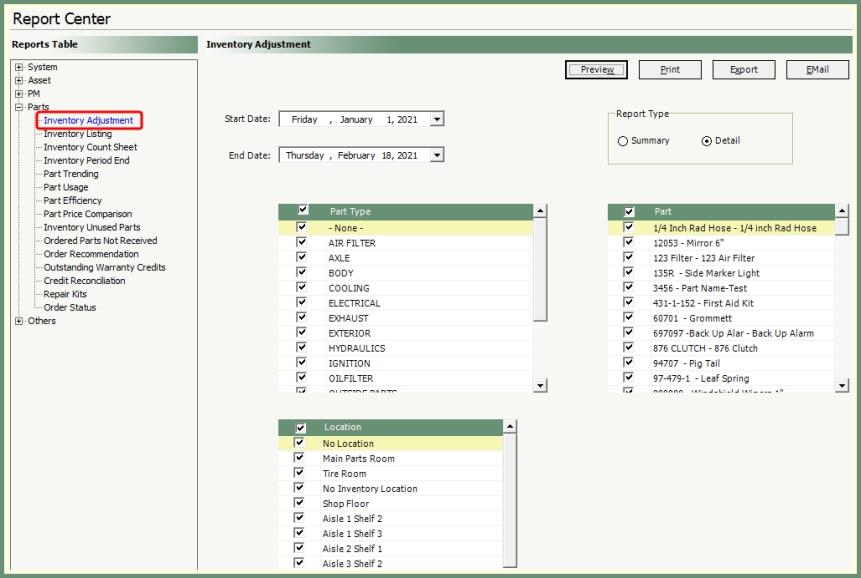Expand the Others reports node
Image resolution: width=861 pixels, height=578 pixels.
pos(19,321)
